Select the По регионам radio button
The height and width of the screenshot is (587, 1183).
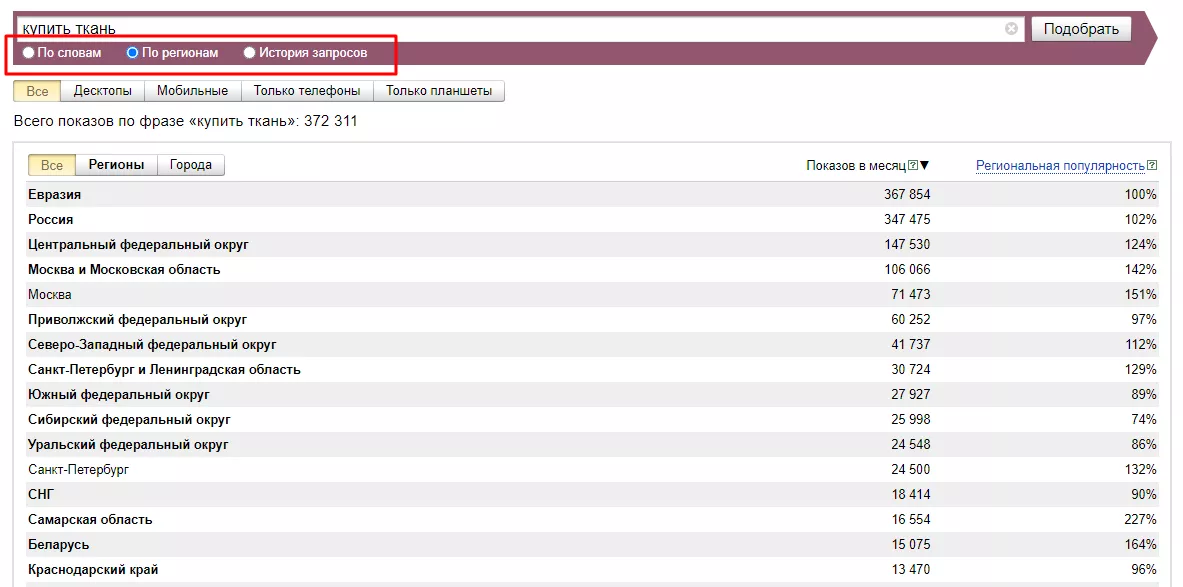132,53
